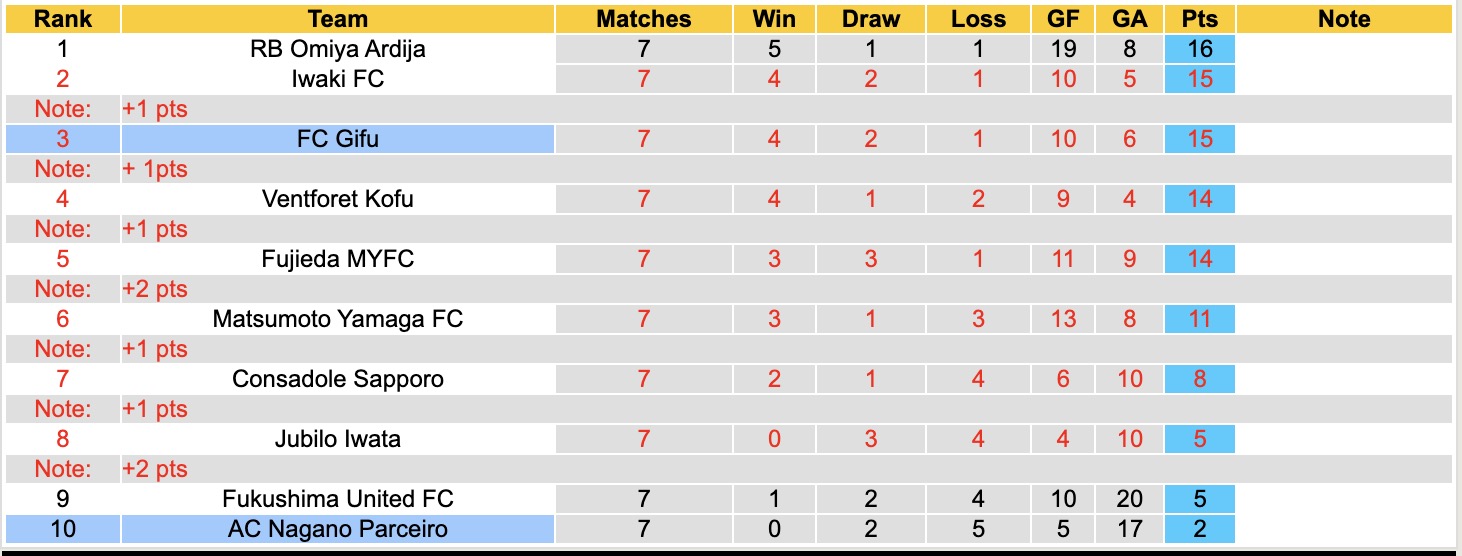
Task: Click the Matches column header
Action: pos(643,19)
